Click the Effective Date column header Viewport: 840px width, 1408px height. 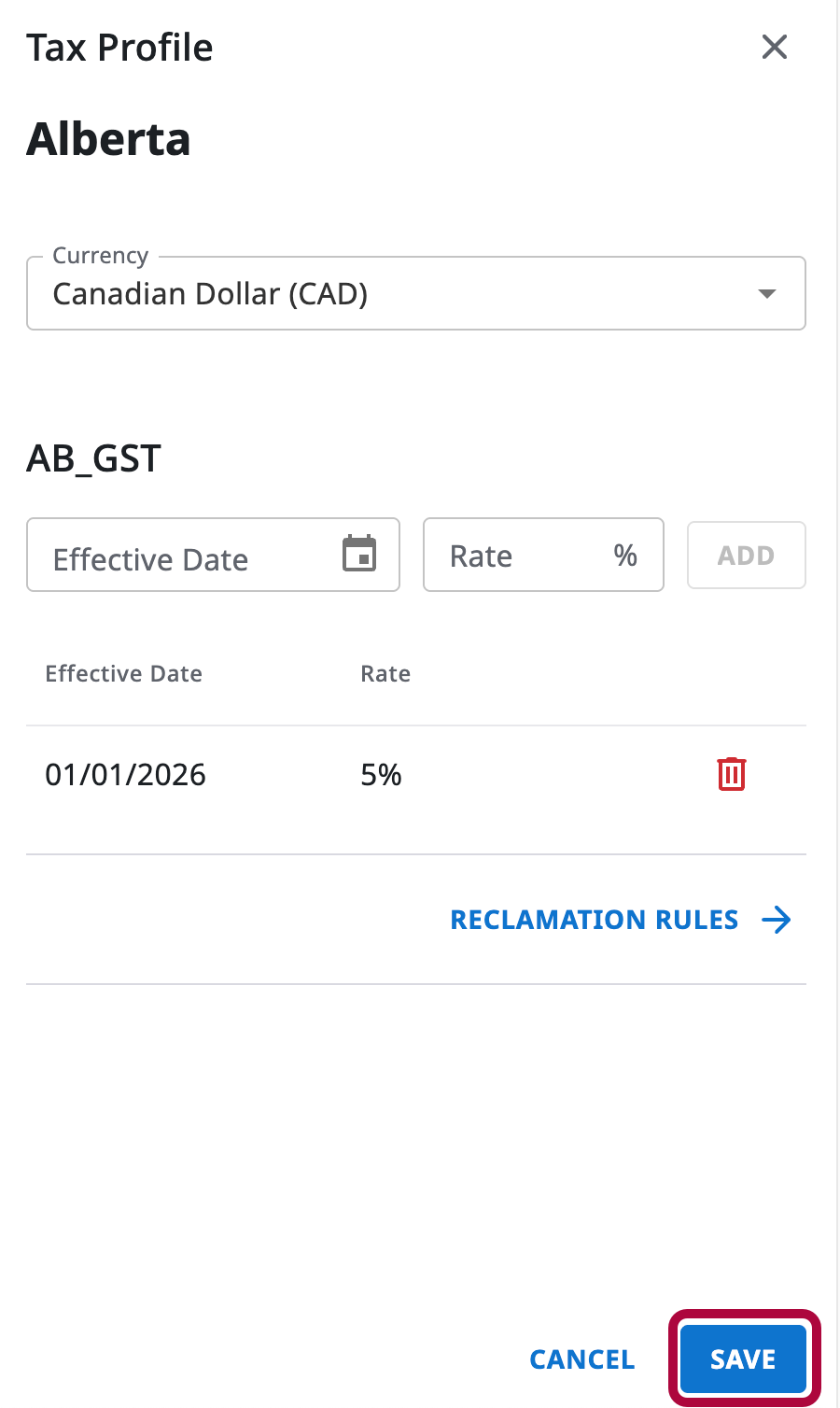(124, 674)
